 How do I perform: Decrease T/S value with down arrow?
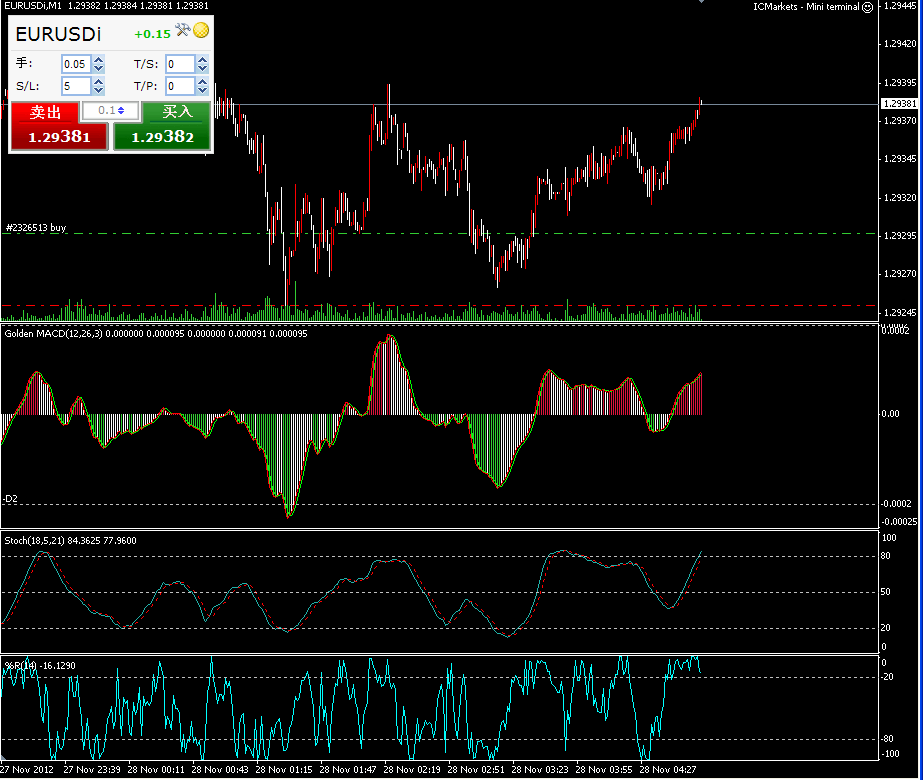(202, 68)
